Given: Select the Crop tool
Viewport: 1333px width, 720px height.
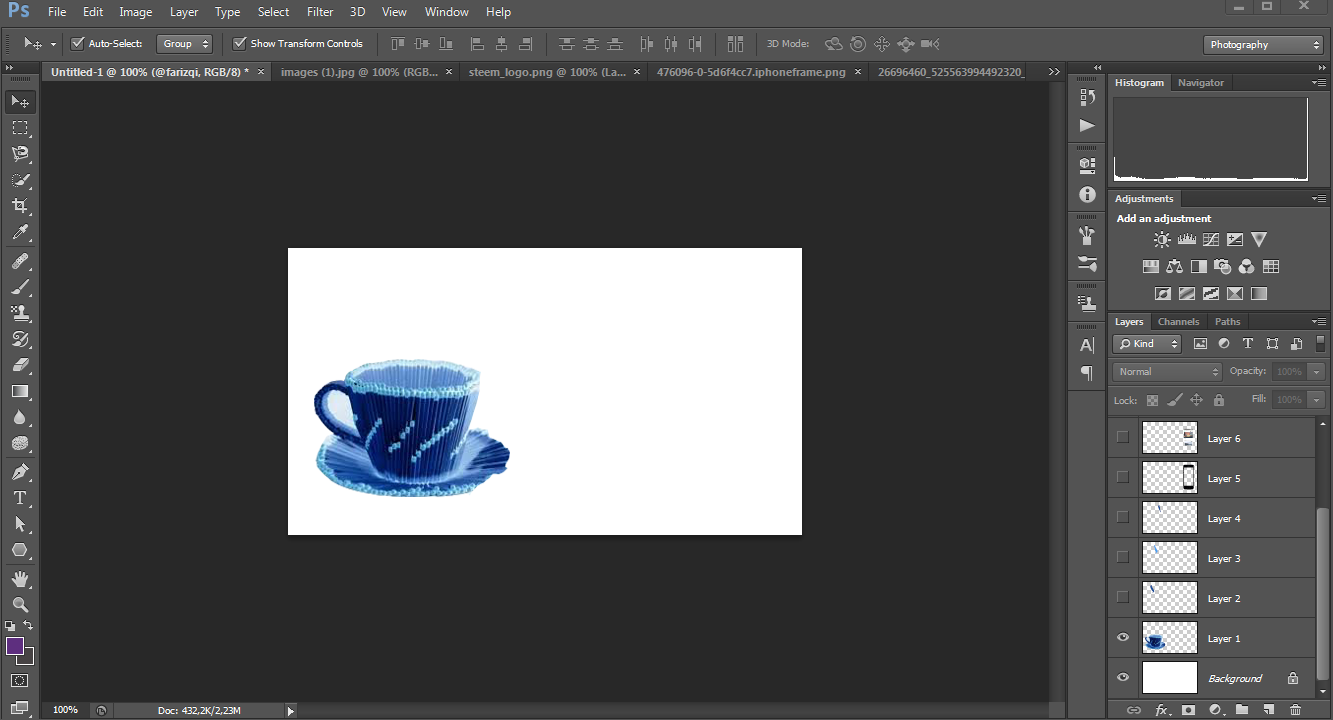Looking at the screenshot, I should 20,206.
